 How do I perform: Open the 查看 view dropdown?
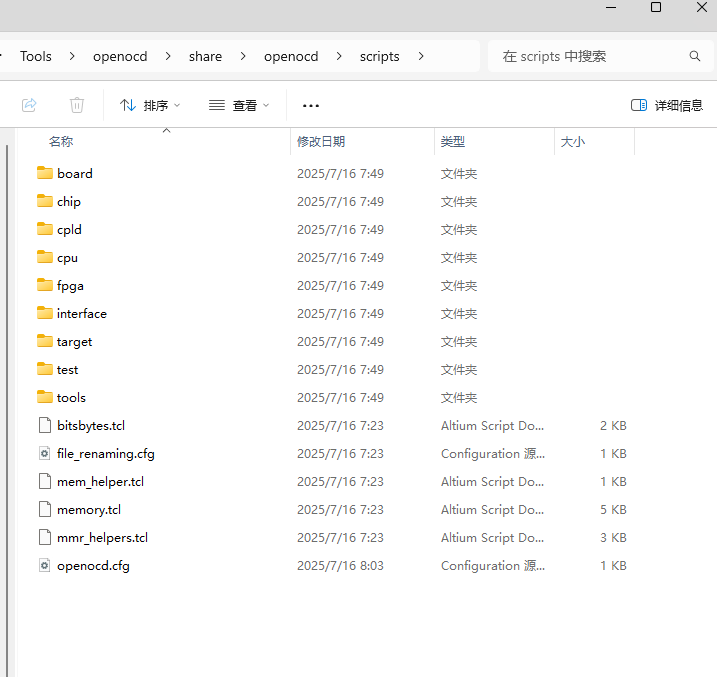coord(239,106)
